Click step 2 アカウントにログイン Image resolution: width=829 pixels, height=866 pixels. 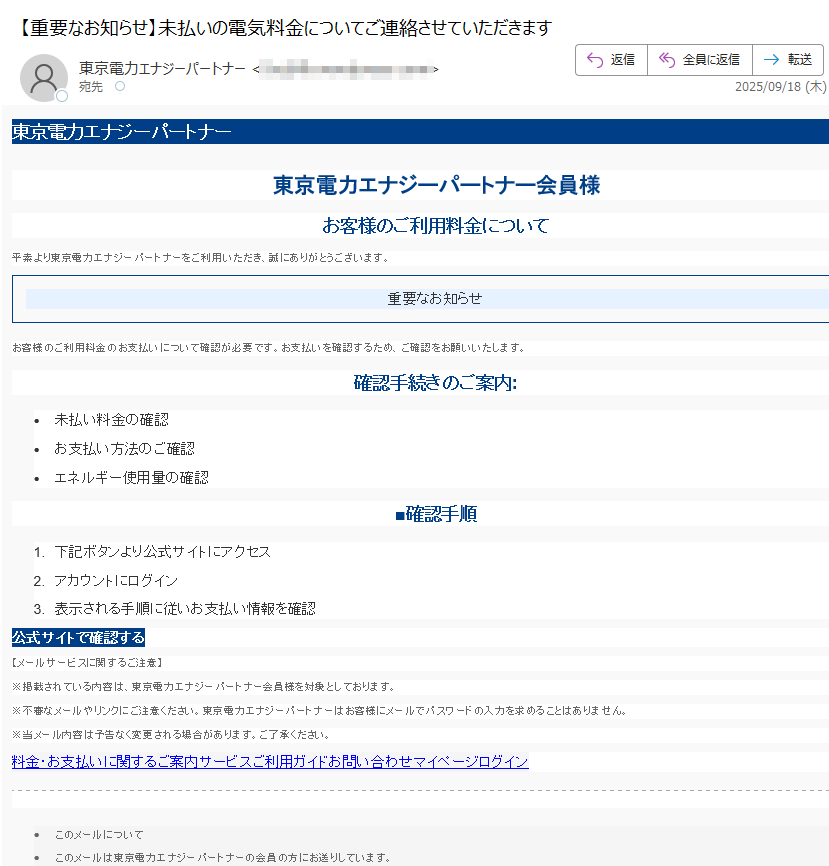click(x=116, y=580)
